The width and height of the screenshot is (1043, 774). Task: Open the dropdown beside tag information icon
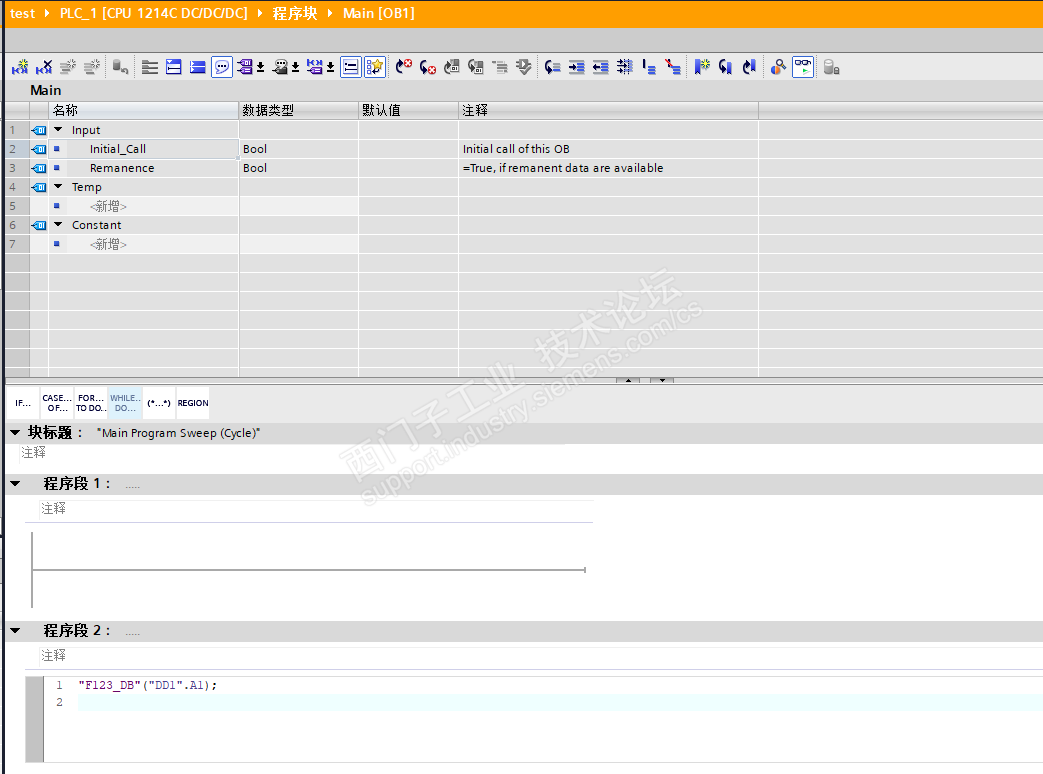pyautogui.click(x=295, y=67)
